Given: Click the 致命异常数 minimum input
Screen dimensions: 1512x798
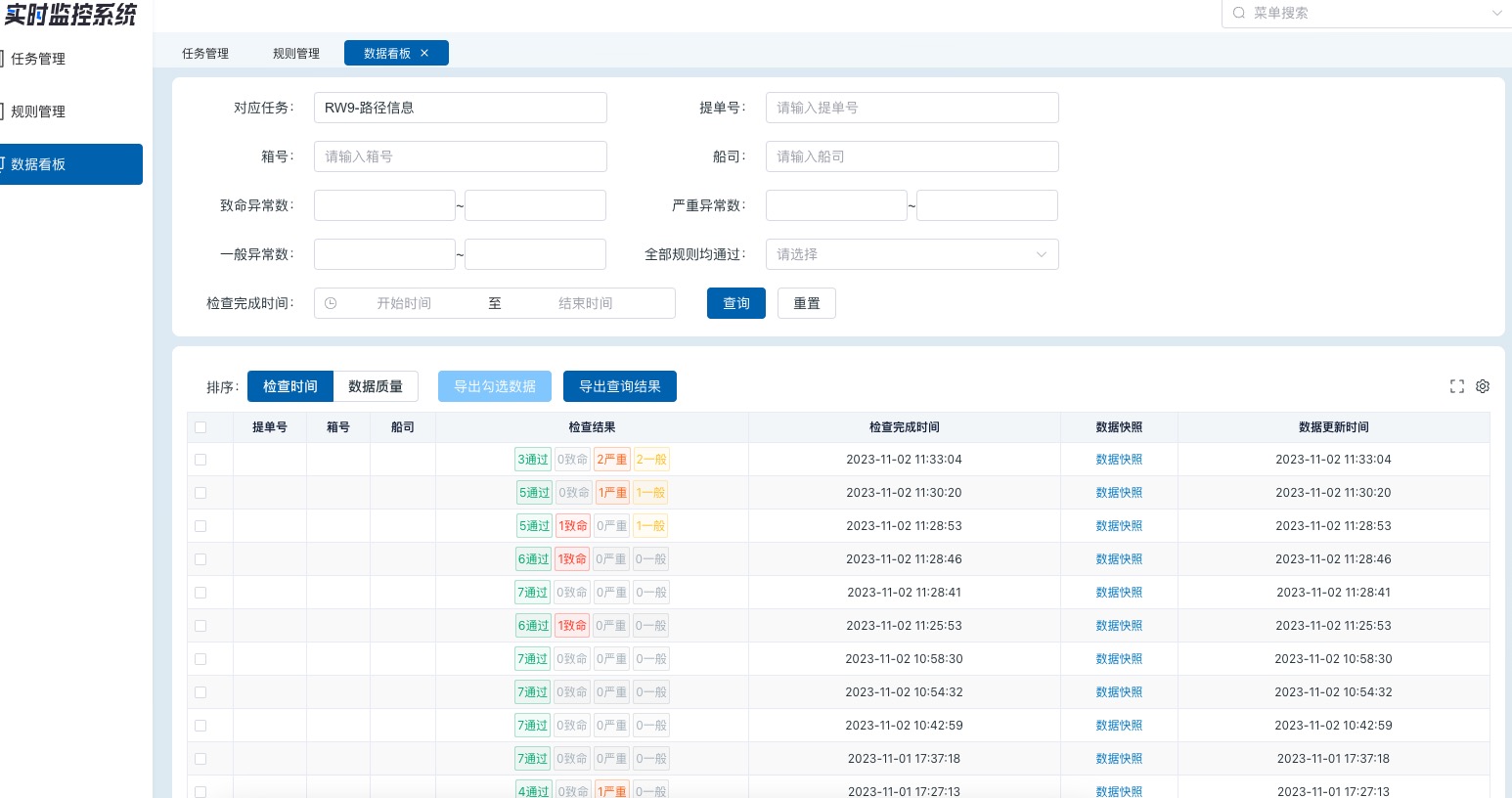Looking at the screenshot, I should 384,205.
